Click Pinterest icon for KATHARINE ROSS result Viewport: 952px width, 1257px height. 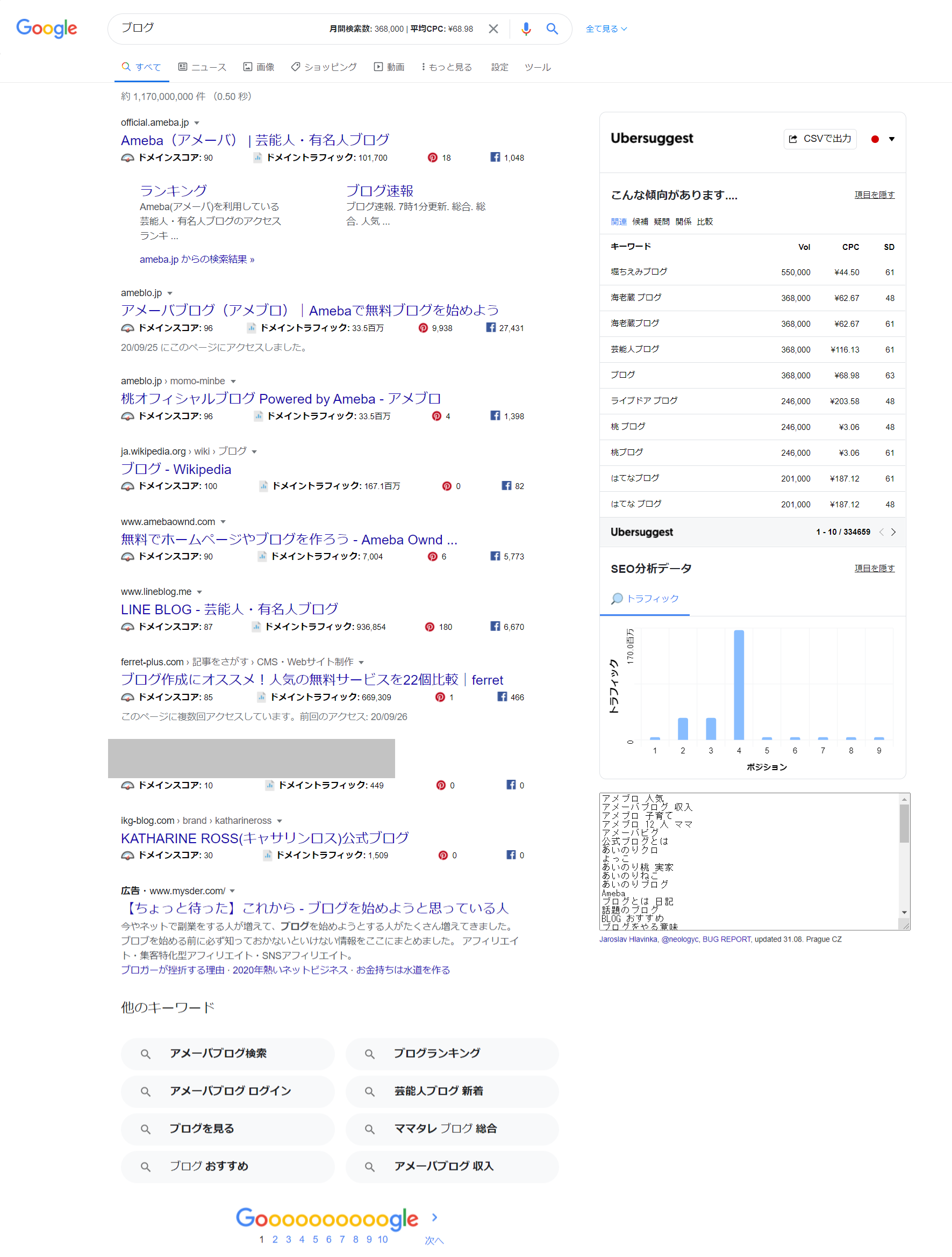point(443,855)
